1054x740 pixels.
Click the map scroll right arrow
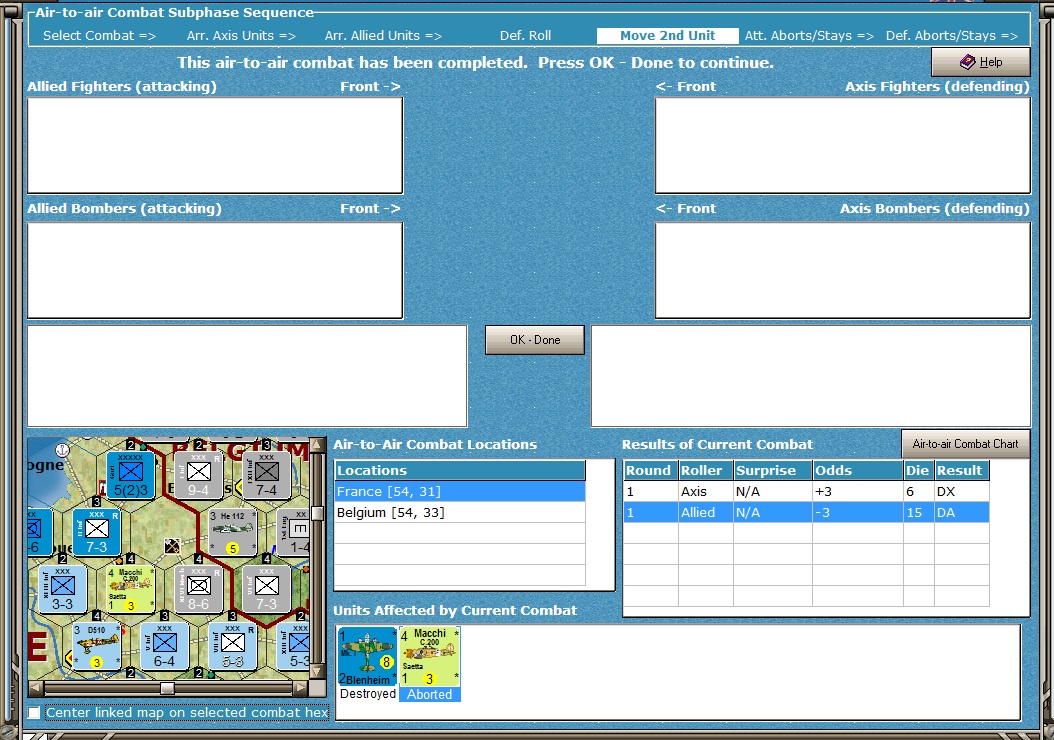[300, 688]
